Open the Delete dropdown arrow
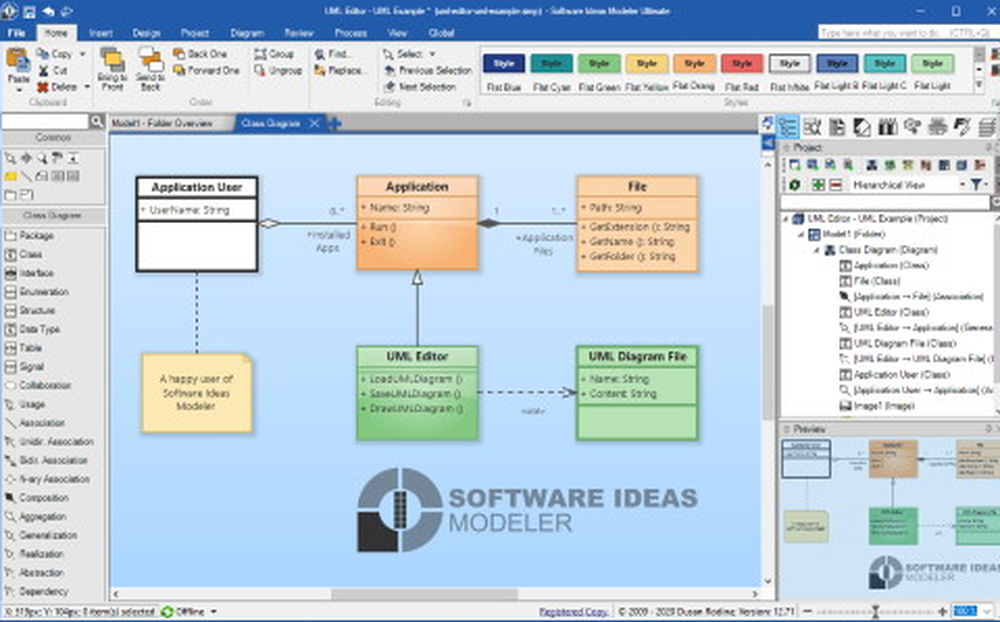Viewport: 1000px width, 622px height. [x=87, y=87]
